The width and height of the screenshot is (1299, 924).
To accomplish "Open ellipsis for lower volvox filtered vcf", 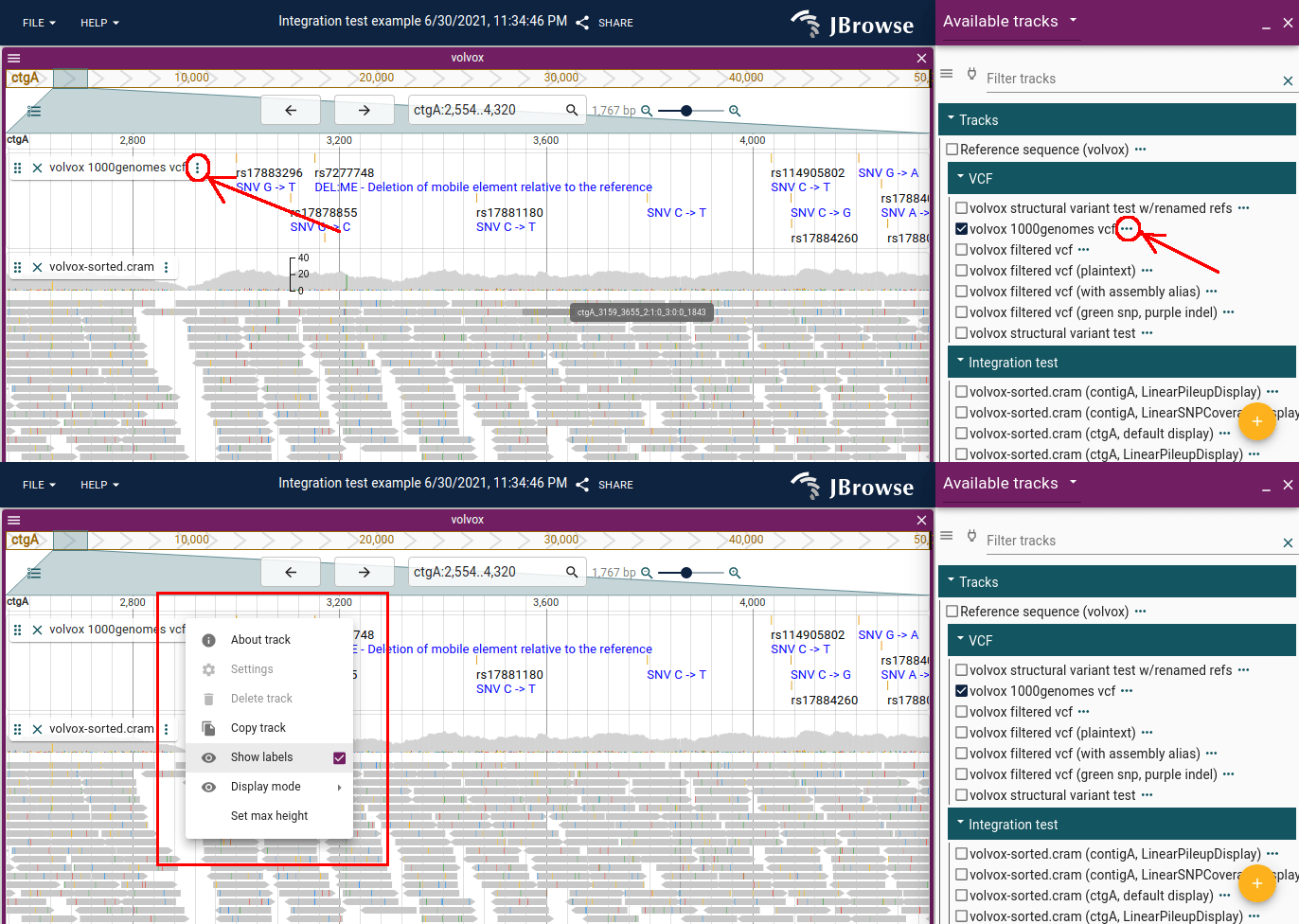I will 1083,712.
